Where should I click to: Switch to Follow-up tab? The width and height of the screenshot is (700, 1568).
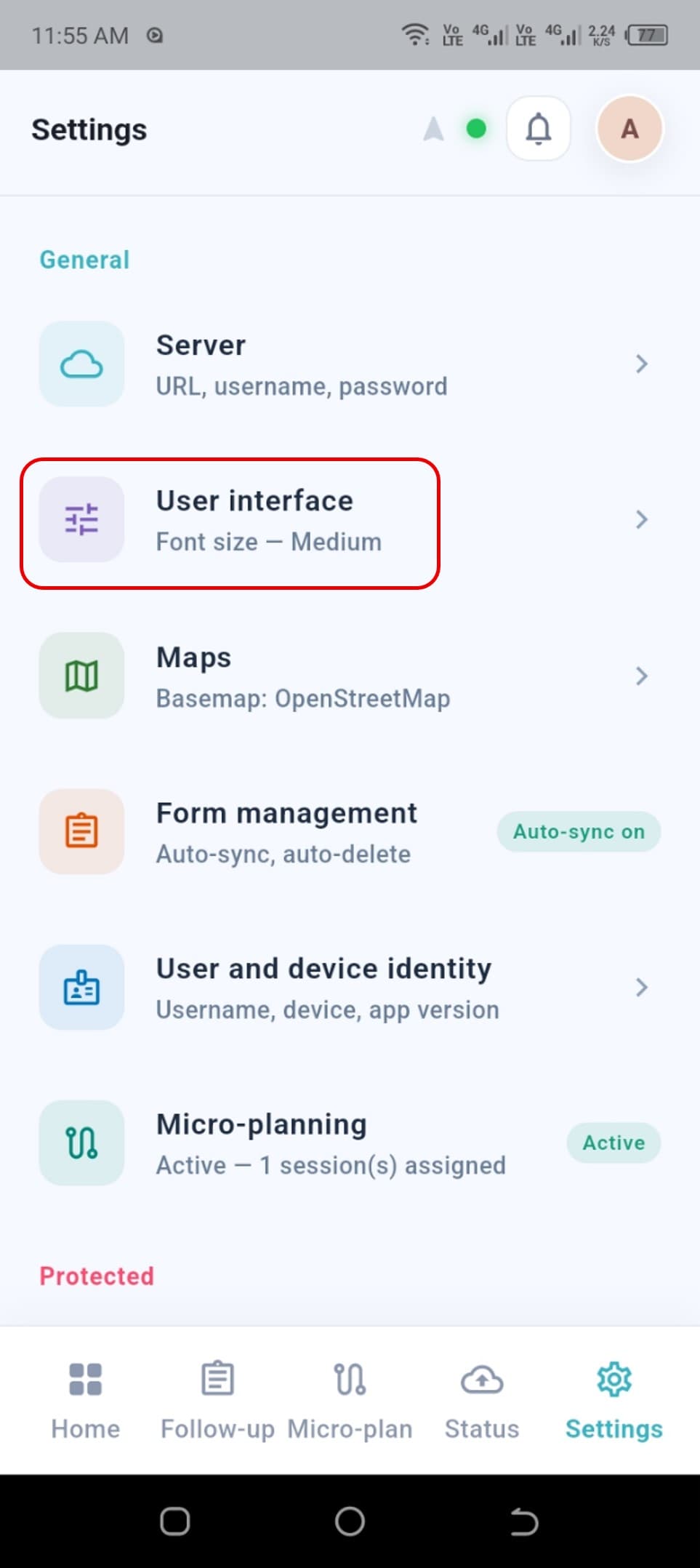[x=217, y=1400]
